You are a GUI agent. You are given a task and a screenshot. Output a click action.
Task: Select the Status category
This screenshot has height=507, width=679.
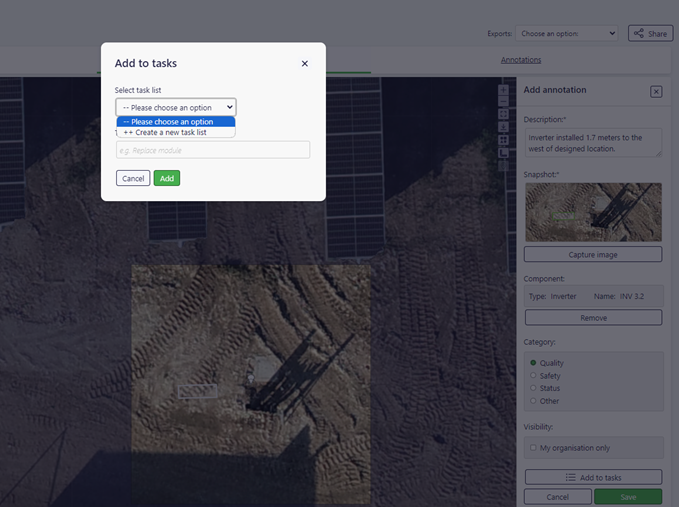(x=533, y=388)
